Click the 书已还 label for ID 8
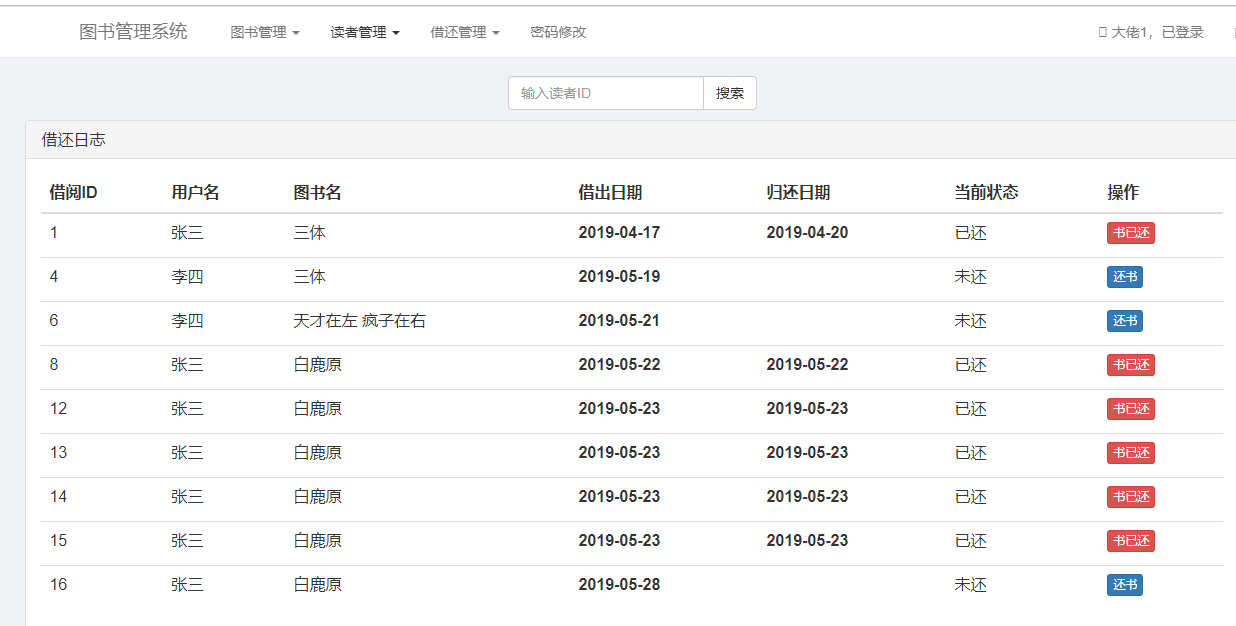This screenshot has height=626, width=1236. [x=1130, y=365]
